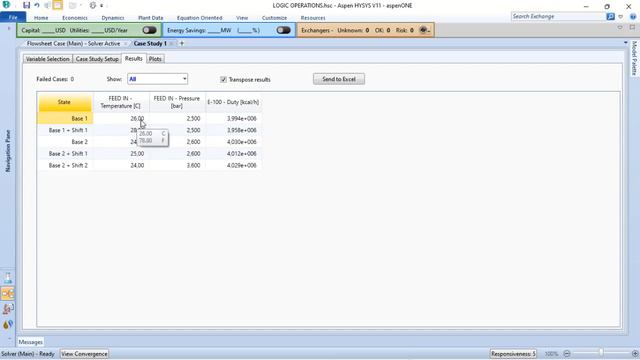
Task: Switch to Flowsheet Case (Main) - Solver Active tab
Action: tap(73, 43)
